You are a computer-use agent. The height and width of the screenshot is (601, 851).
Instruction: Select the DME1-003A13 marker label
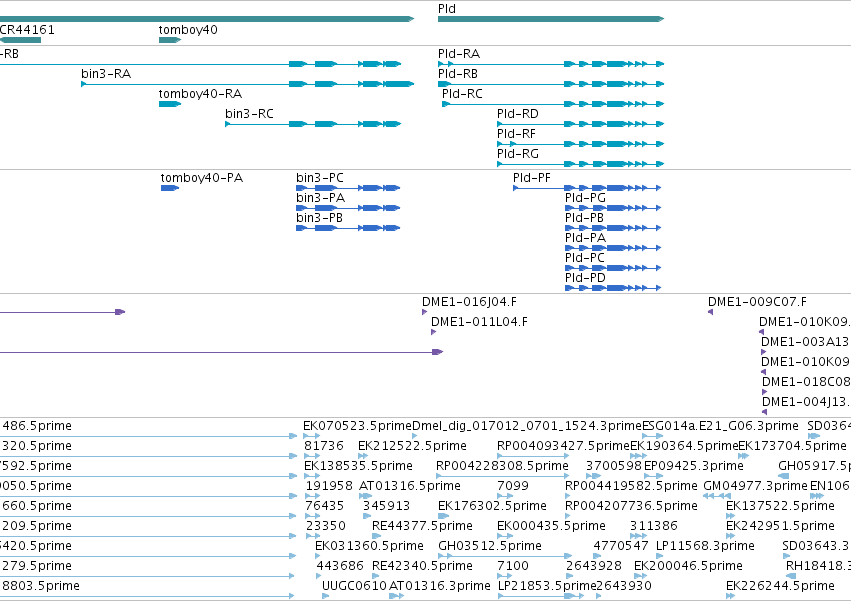(806, 342)
